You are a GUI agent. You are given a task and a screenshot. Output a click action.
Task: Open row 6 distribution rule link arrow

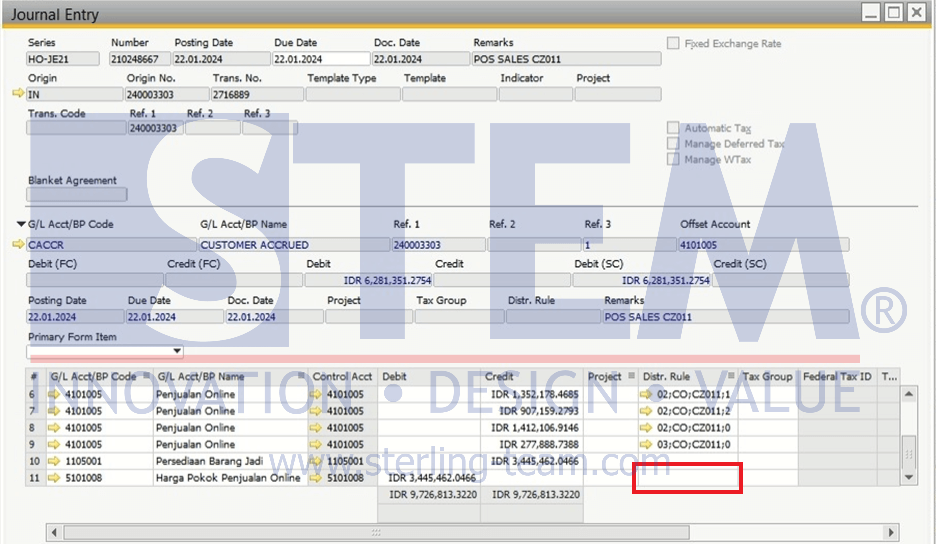coord(648,394)
